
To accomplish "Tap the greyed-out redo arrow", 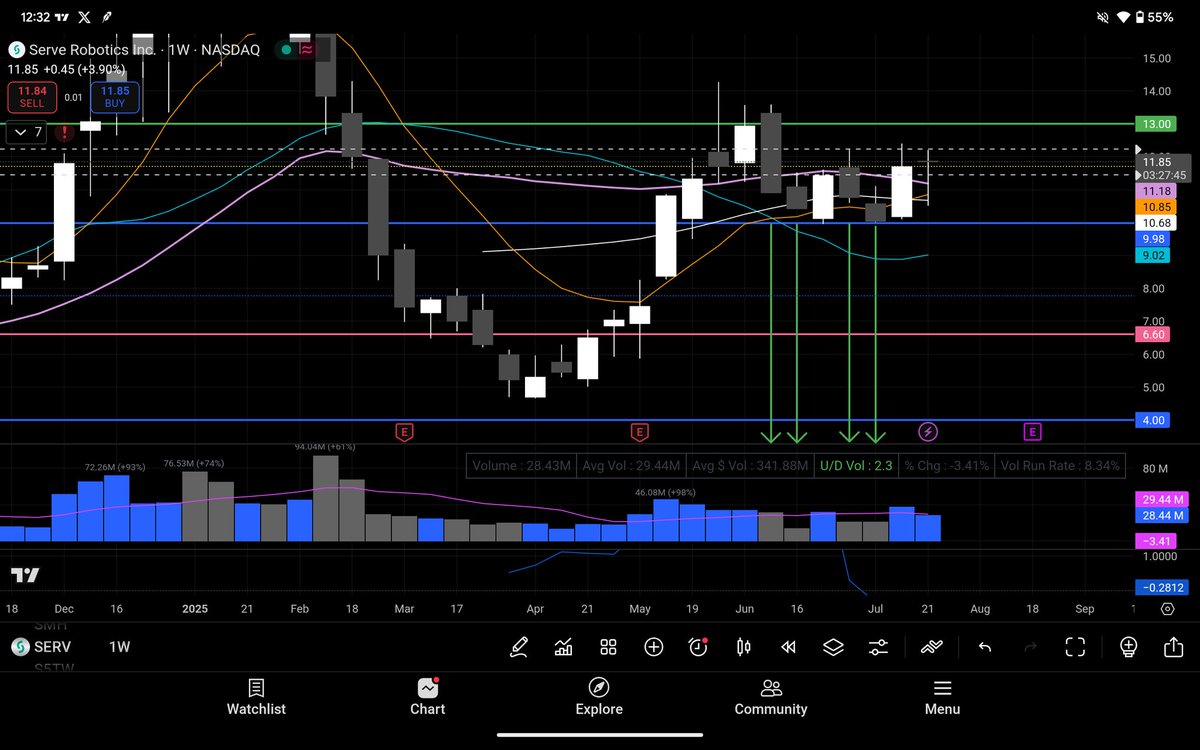I will point(1031,647).
